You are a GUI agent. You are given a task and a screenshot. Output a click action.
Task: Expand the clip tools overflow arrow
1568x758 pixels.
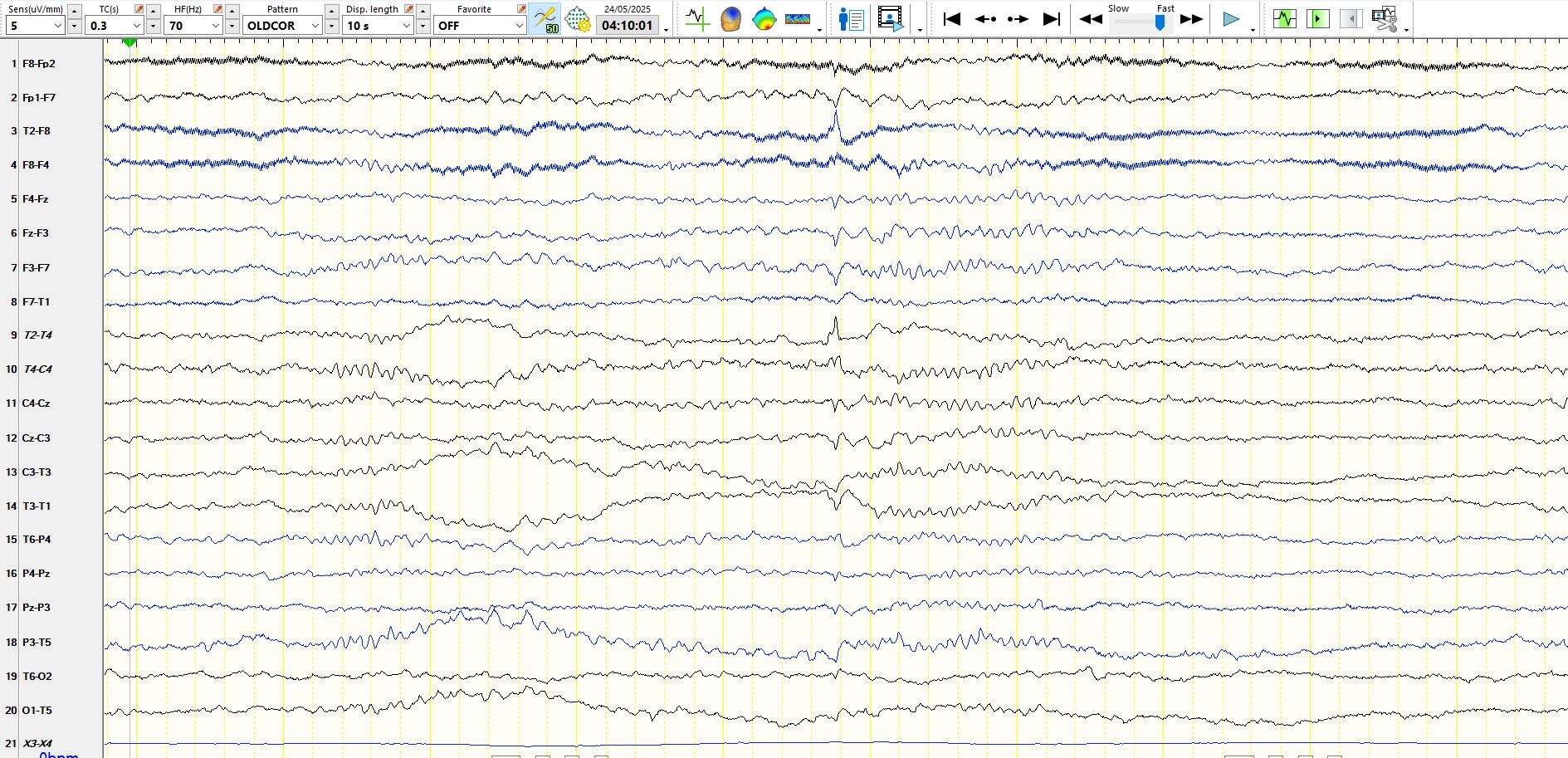[1406, 30]
